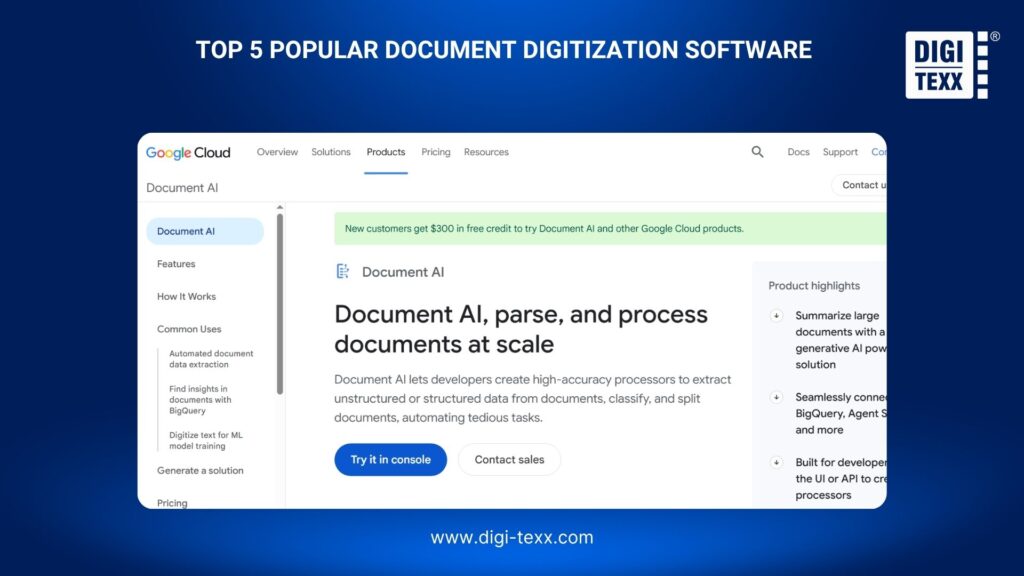1024x576 pixels.
Task: Open 'Automated document data extraction' sidebar link
Action: [211, 359]
